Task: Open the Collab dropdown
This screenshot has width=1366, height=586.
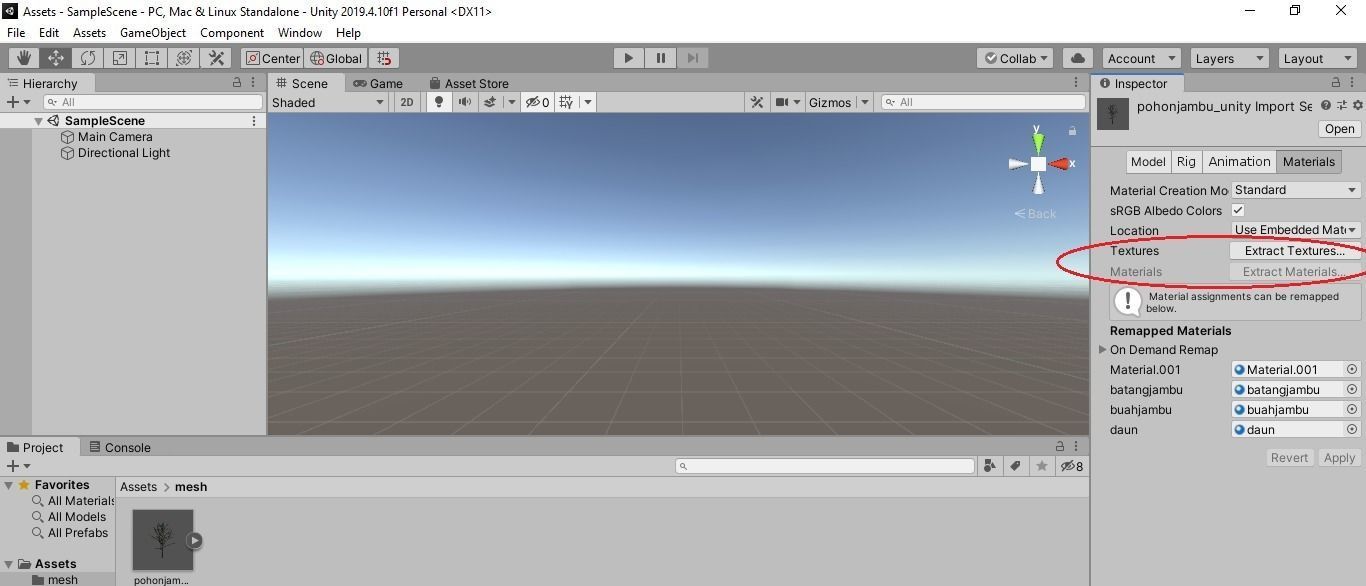Action: tap(1016, 58)
